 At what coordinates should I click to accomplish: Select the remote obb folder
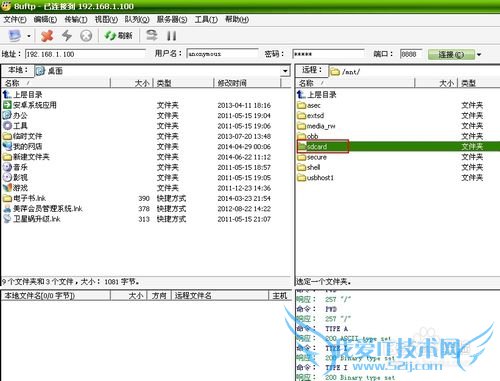tap(308, 136)
